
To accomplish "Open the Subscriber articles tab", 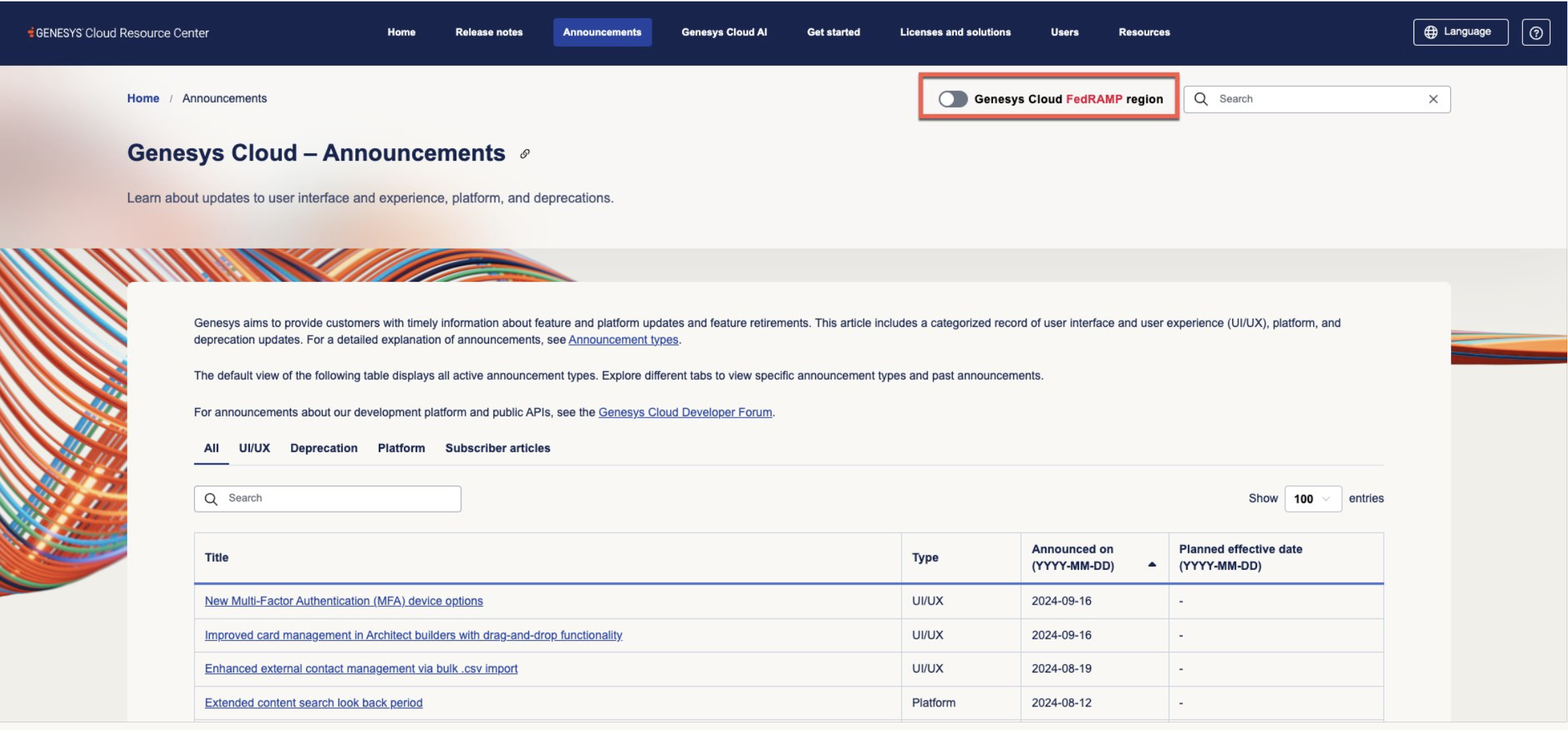I will click(x=497, y=448).
